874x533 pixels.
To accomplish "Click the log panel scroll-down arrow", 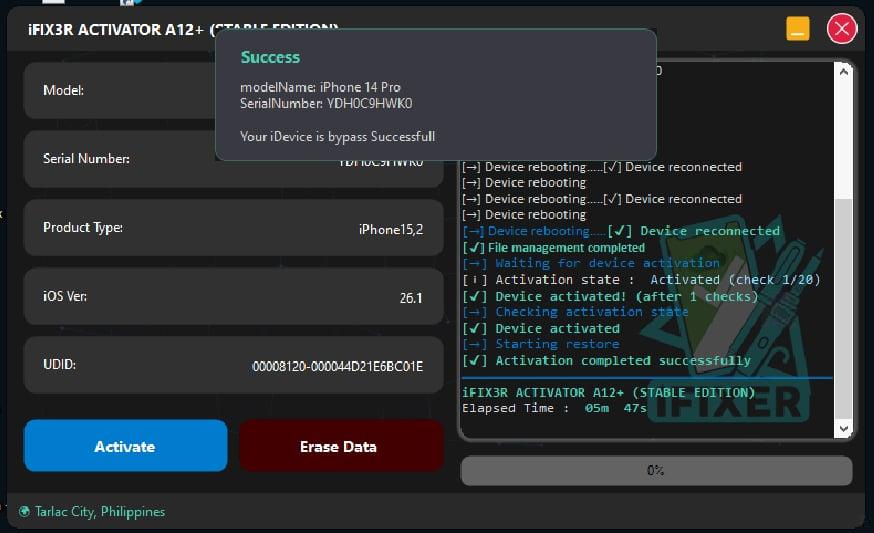I will pyautogui.click(x=844, y=427).
